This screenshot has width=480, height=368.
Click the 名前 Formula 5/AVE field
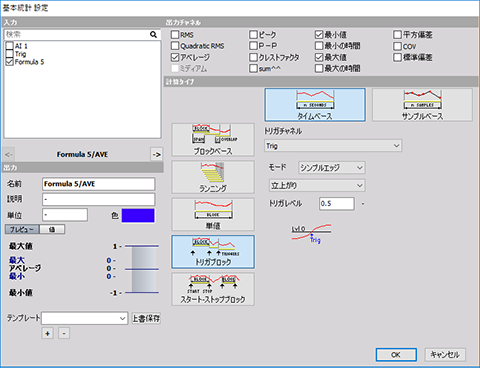click(x=99, y=184)
